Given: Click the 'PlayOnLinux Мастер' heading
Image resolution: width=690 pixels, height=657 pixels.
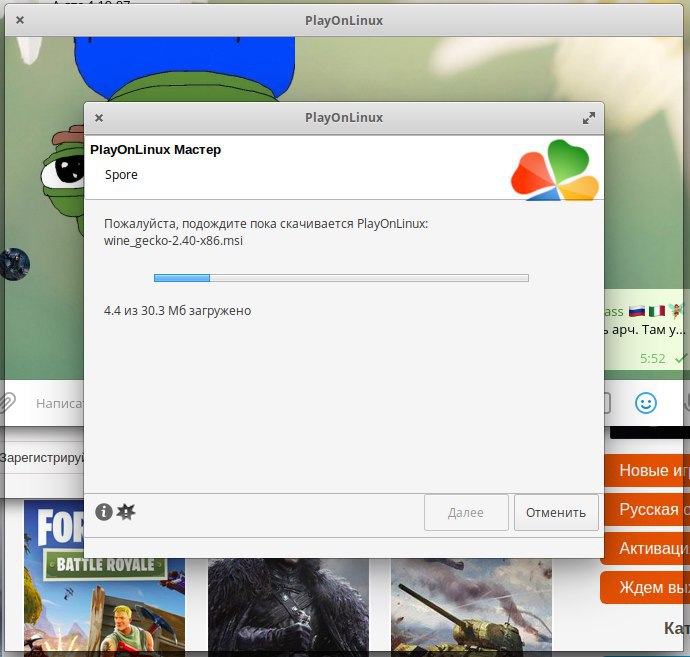Looking at the screenshot, I should click(155, 150).
